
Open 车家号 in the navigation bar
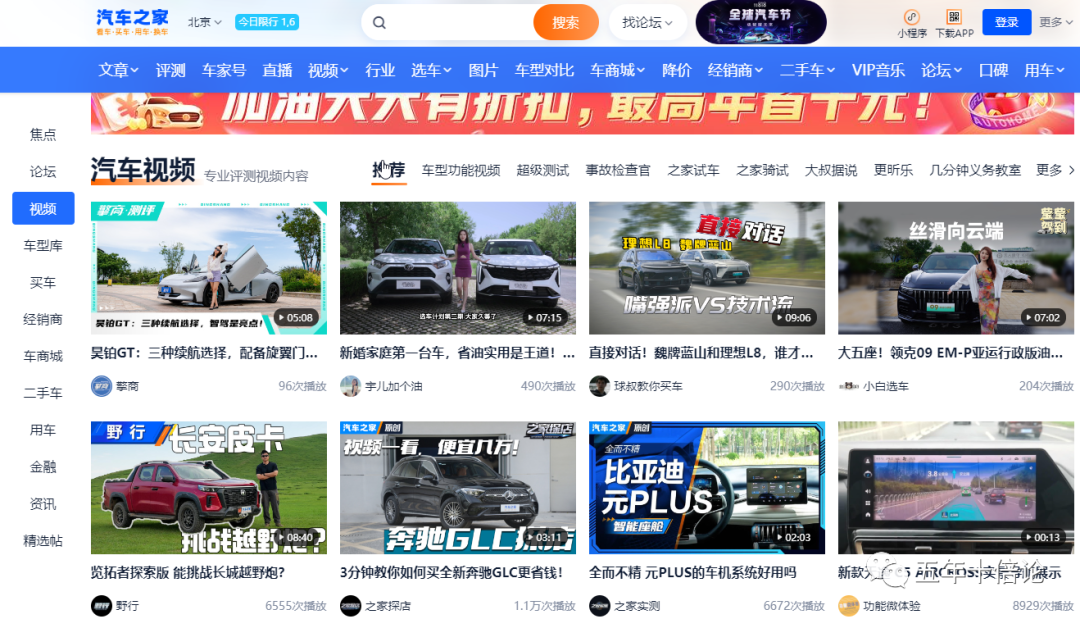point(224,70)
